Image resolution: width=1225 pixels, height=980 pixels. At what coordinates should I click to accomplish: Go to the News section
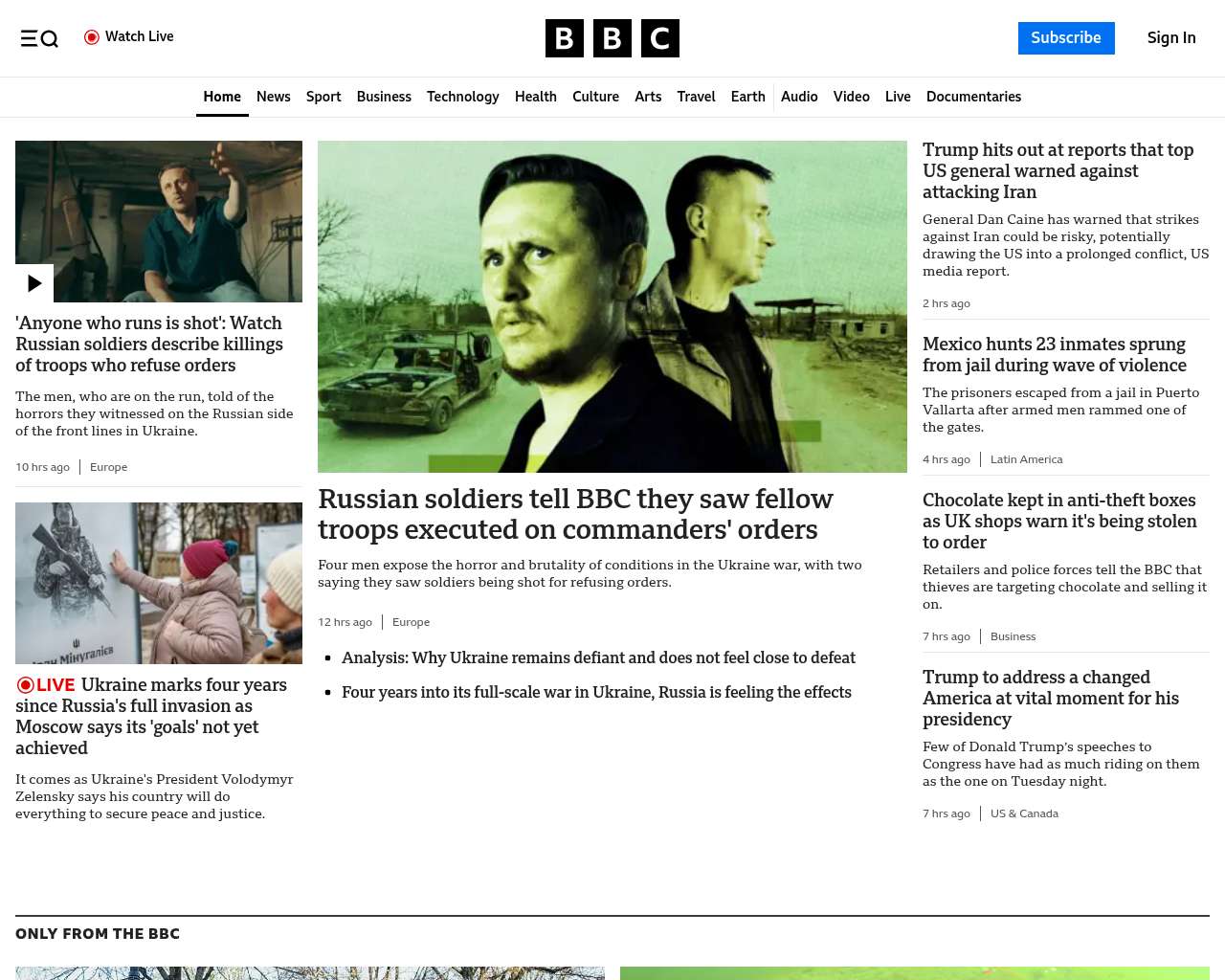pyautogui.click(x=274, y=97)
